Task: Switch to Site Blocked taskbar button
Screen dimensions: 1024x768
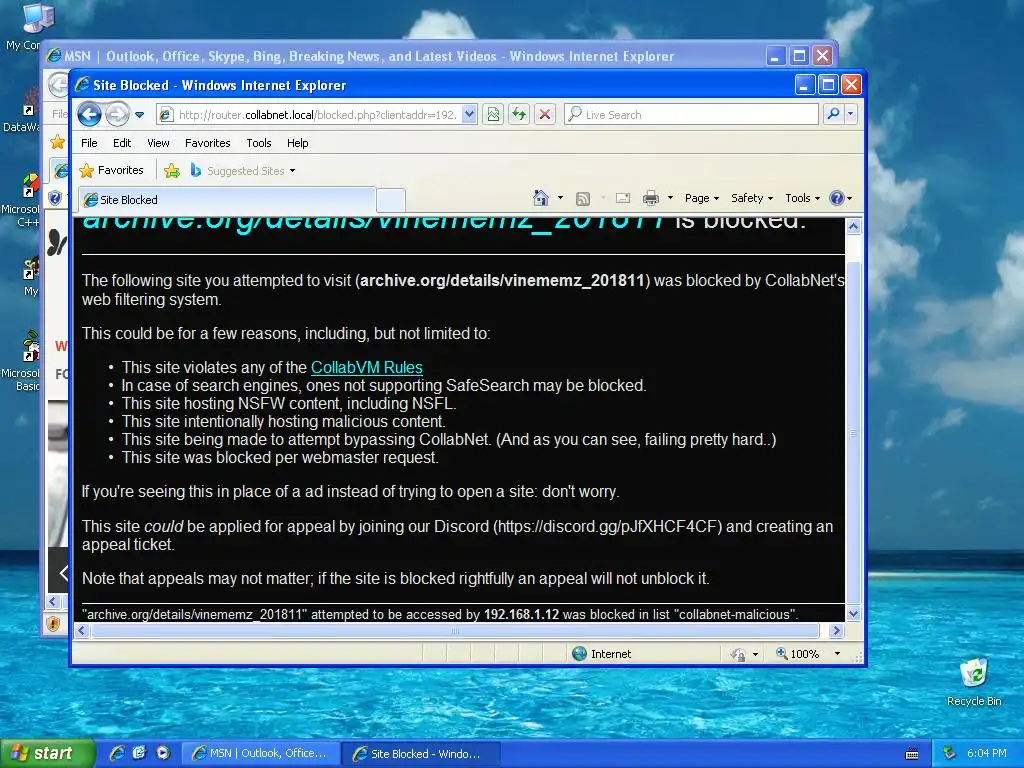Action: point(421,754)
